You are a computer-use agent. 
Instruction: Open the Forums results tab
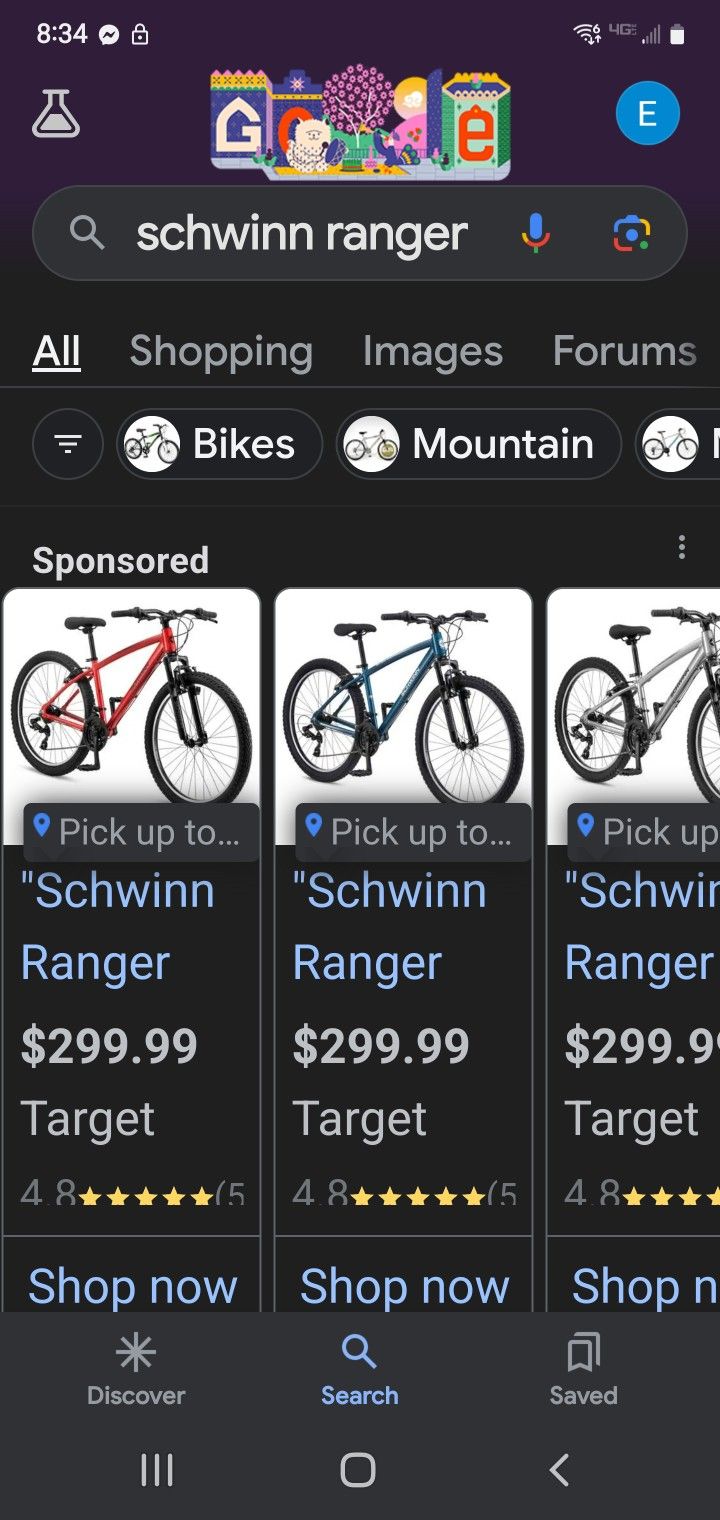[624, 351]
